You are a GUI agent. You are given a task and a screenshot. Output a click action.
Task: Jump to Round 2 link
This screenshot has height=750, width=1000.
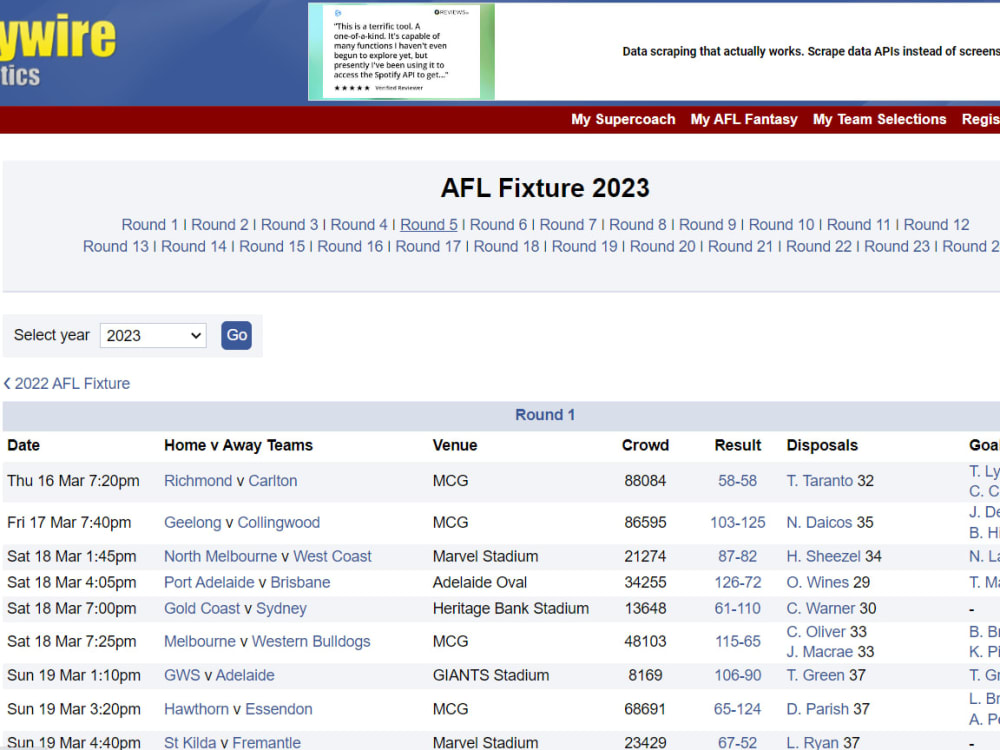(x=219, y=224)
